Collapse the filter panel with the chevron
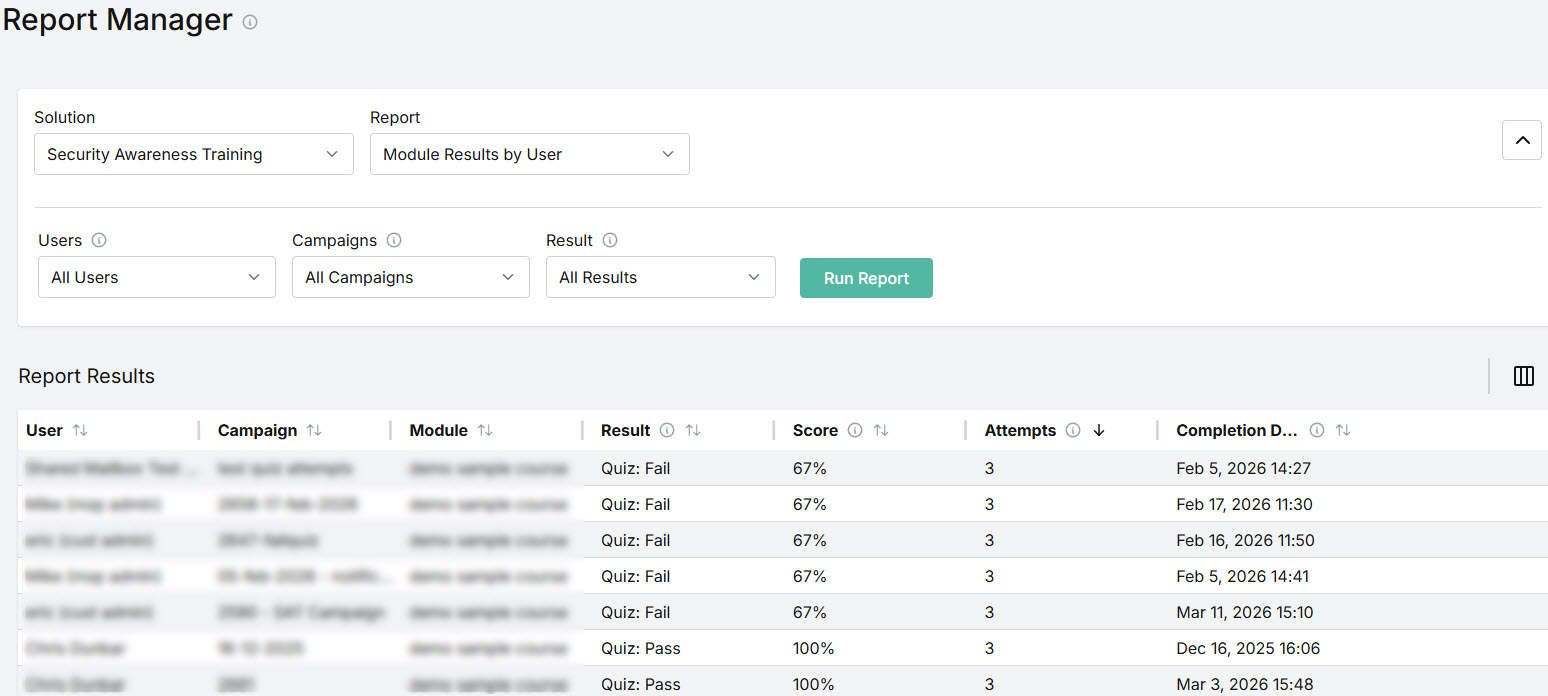This screenshot has height=696, width=1548. [1521, 141]
